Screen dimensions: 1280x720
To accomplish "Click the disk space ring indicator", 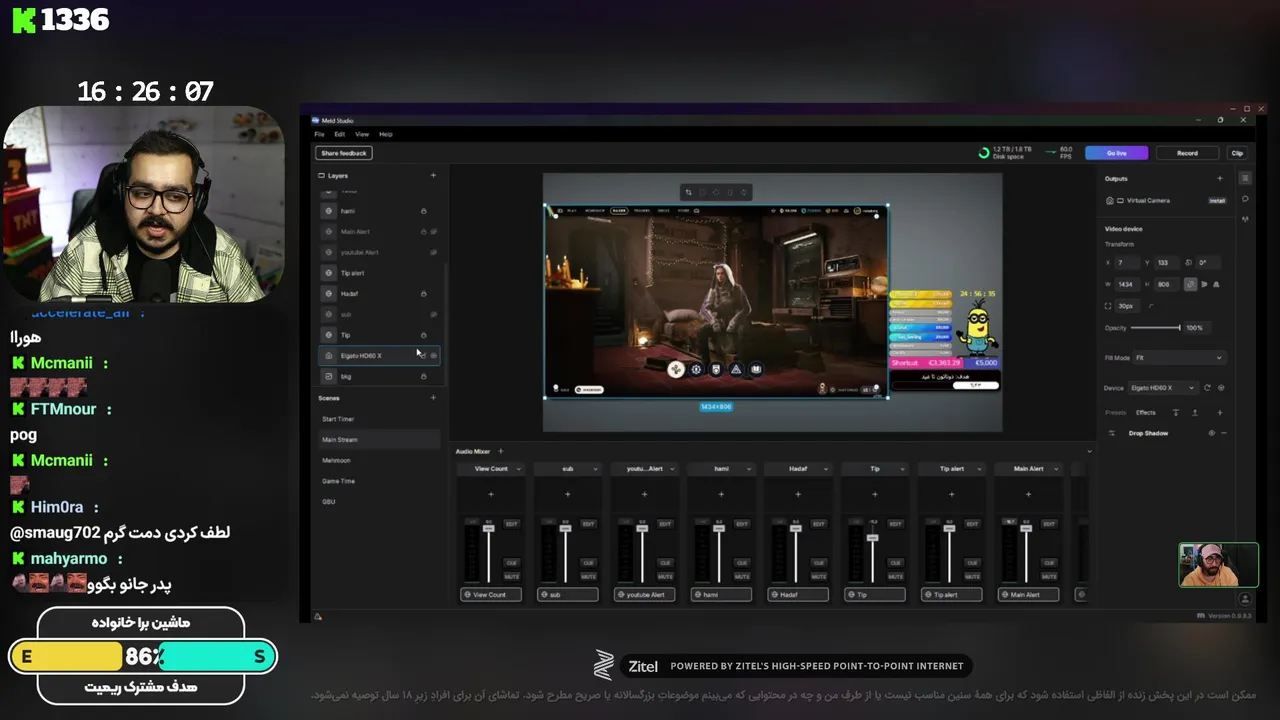I will [984, 153].
